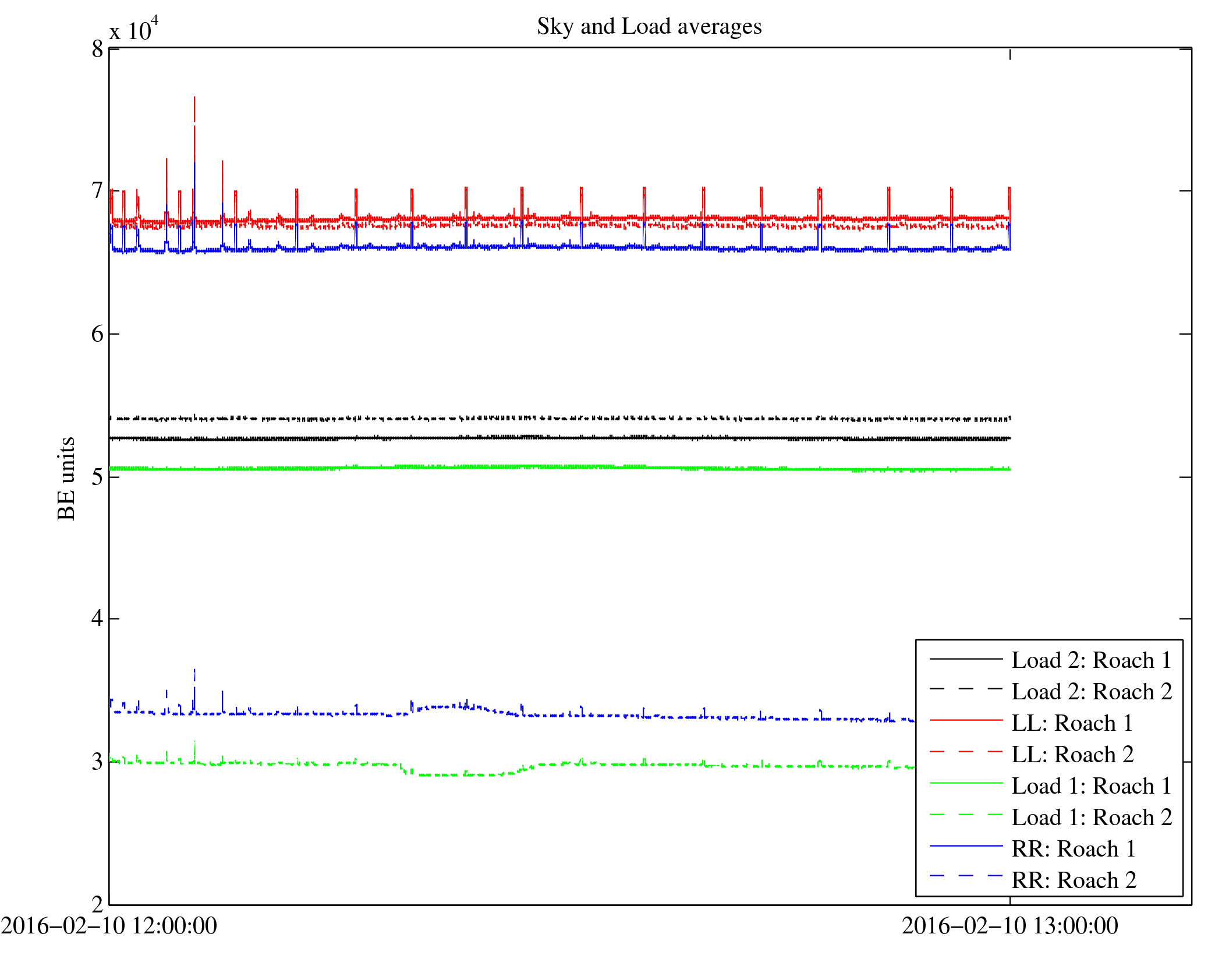The image size is (1208, 980).
Task: Click the dashed blue line sample in legend
Action: point(966,876)
